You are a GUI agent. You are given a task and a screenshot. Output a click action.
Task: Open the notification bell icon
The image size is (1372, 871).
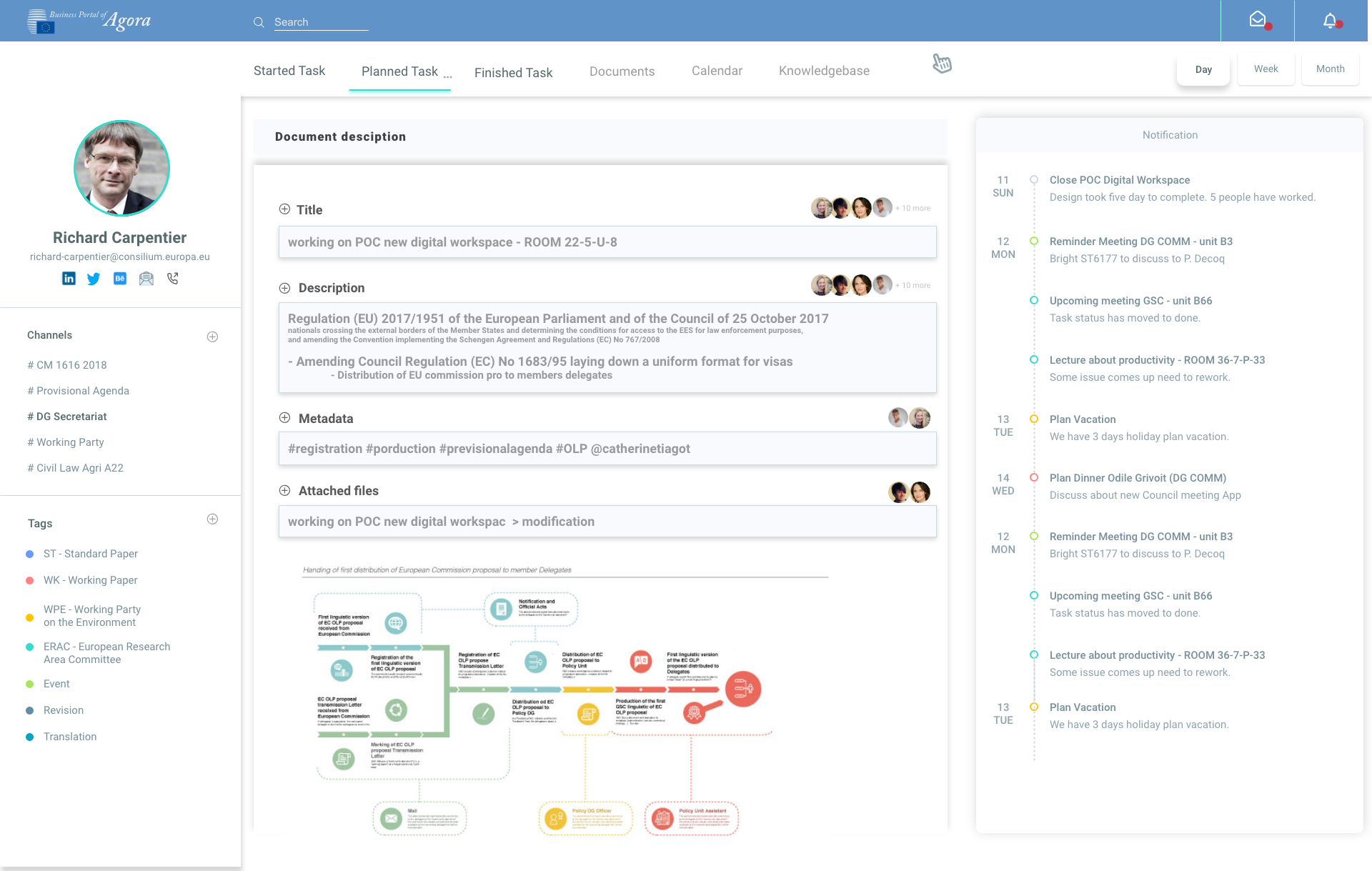pos(1330,21)
